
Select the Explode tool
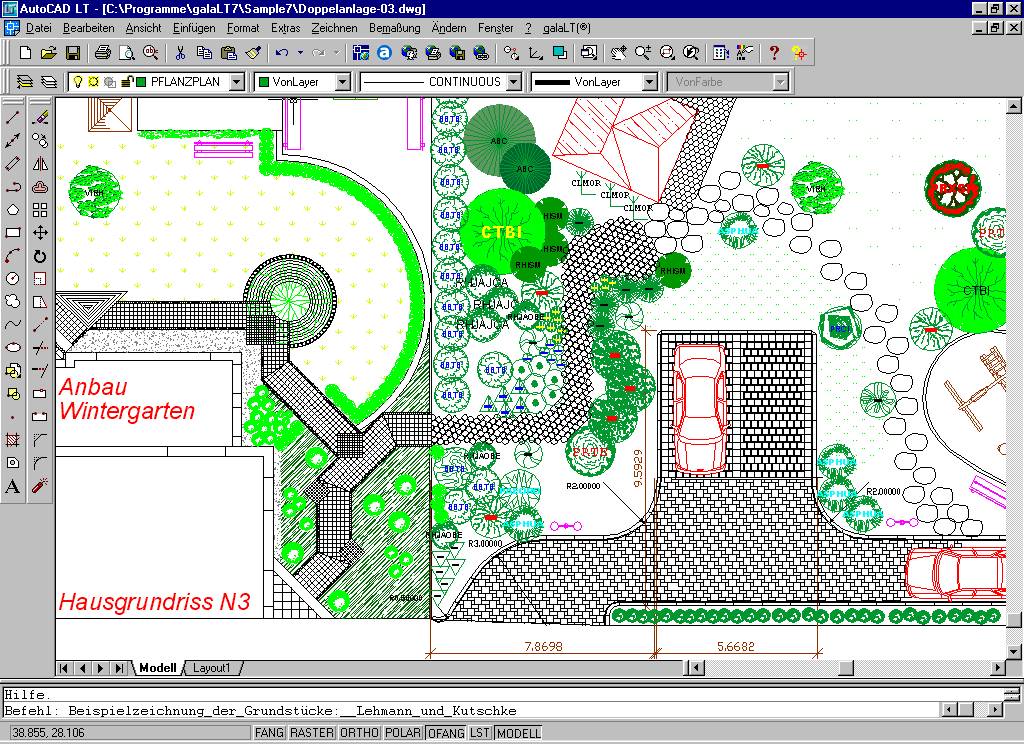pyautogui.click(x=40, y=486)
